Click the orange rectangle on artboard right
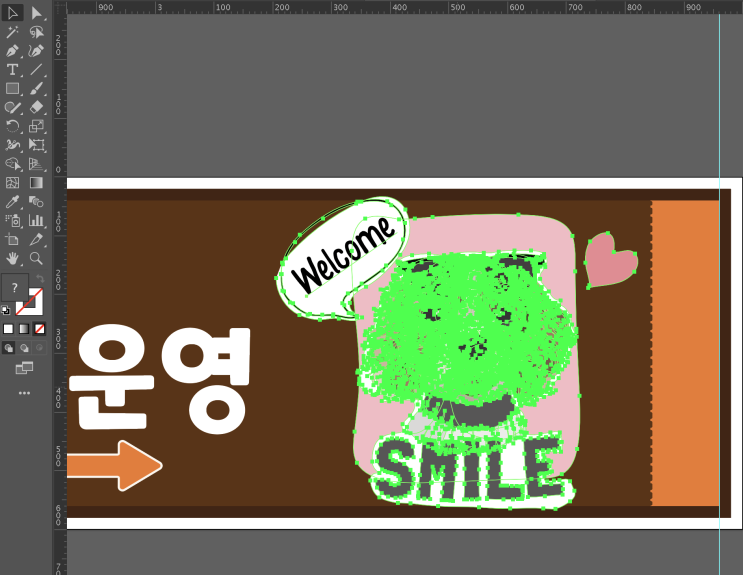743x575 pixels. pyautogui.click(x=685, y=353)
